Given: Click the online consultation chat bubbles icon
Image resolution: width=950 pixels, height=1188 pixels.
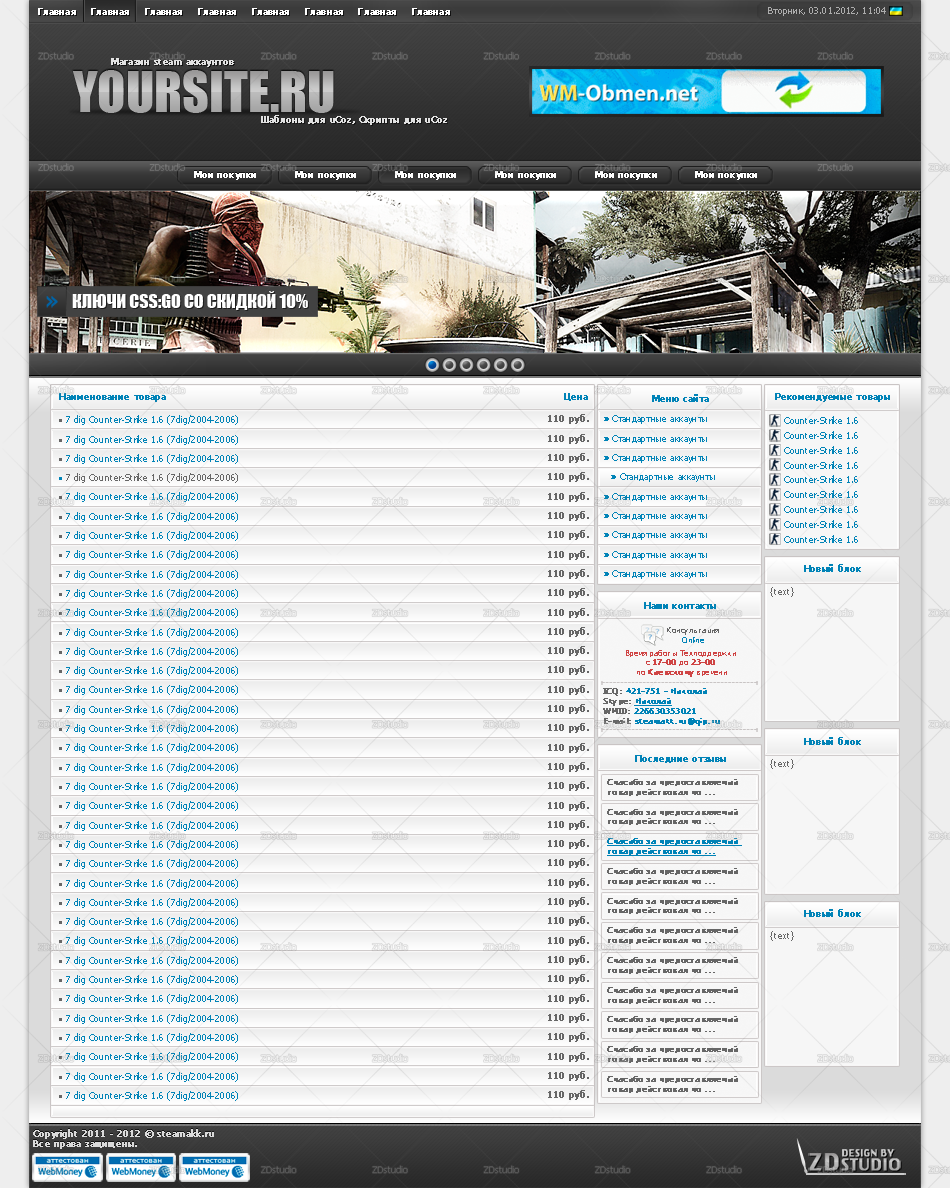Looking at the screenshot, I should [x=652, y=634].
